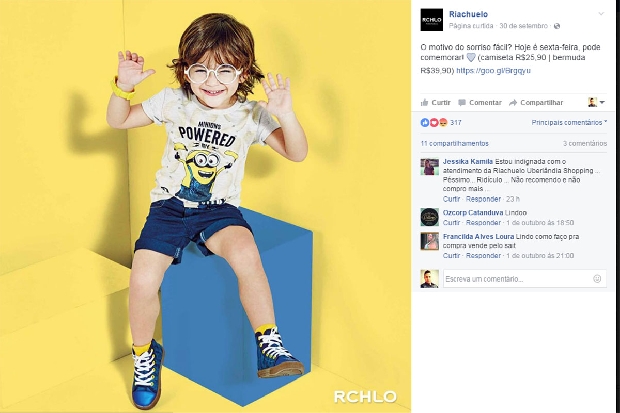Like Jessika Kamila's comment with Curtir
The height and width of the screenshot is (413, 620).
[x=451, y=199]
